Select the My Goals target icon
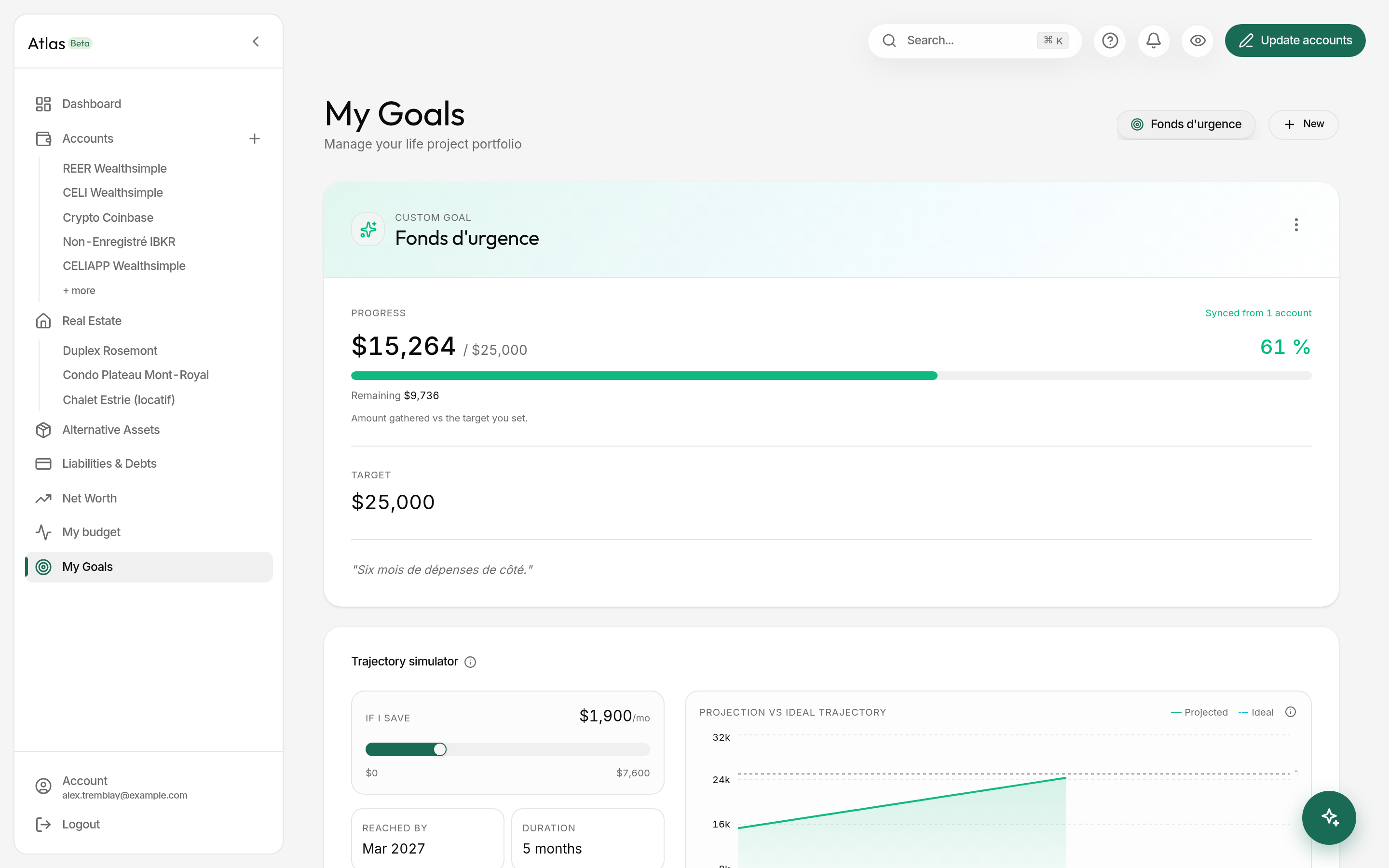Viewport: 1389px width, 868px height. pyautogui.click(x=43, y=567)
